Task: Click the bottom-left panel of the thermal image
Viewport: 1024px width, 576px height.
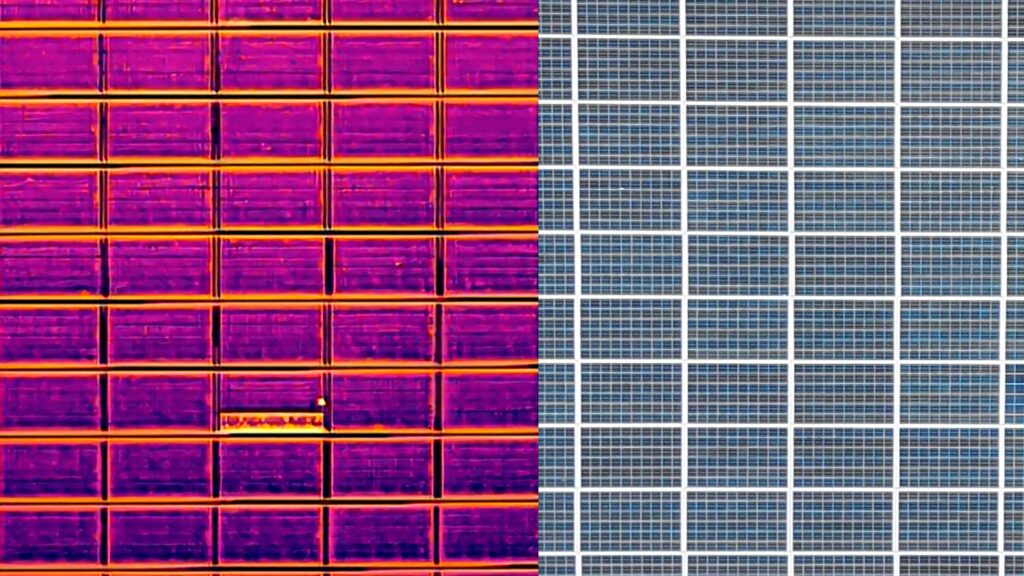Action: (50, 536)
